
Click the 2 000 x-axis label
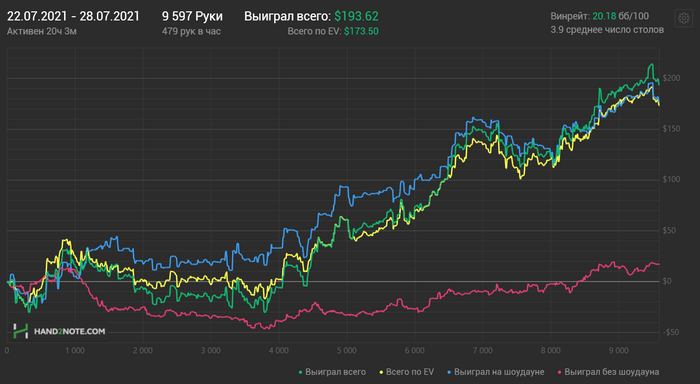(143, 351)
